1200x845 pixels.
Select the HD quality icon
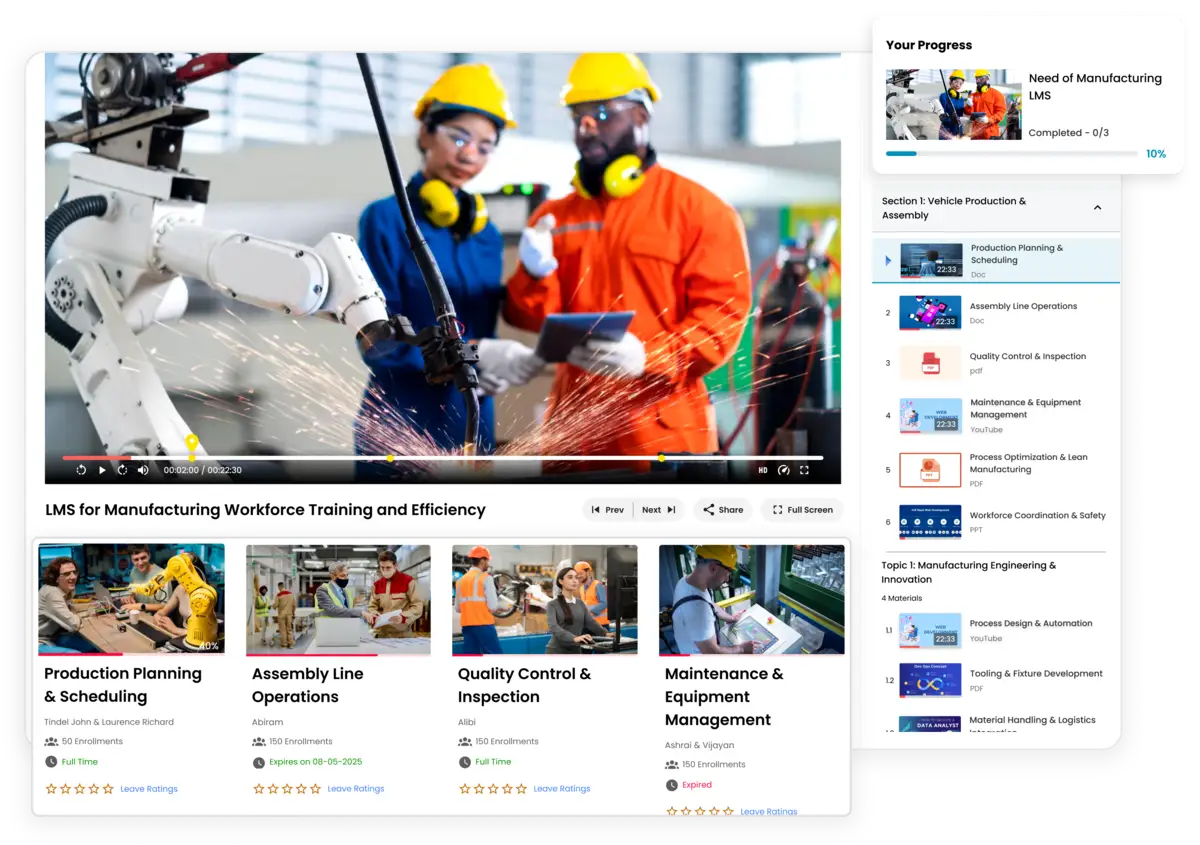[x=763, y=469]
